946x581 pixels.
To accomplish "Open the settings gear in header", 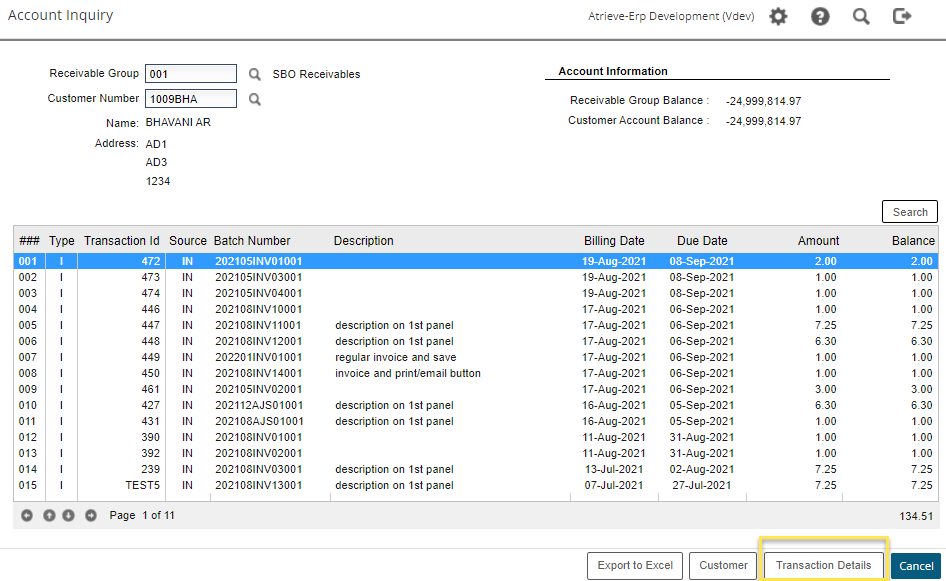I will pyautogui.click(x=778, y=16).
